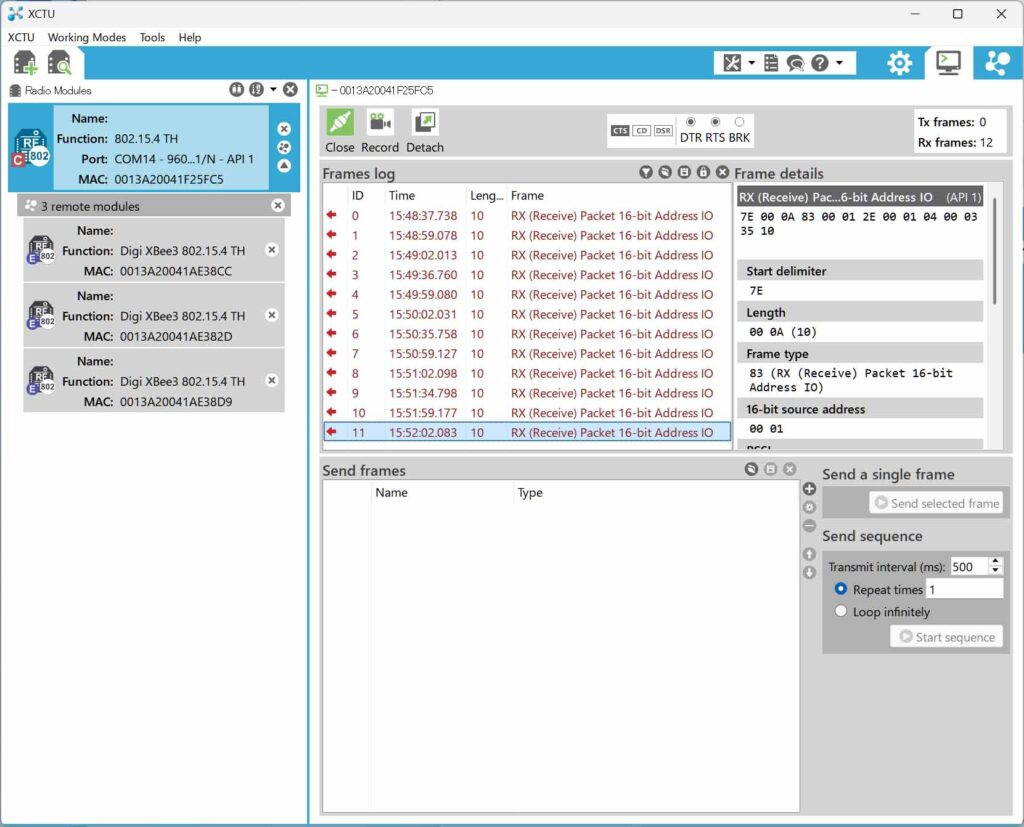This screenshot has width=1024, height=827.
Task: Close the 3 remote modules list
Action: pyautogui.click(x=278, y=205)
